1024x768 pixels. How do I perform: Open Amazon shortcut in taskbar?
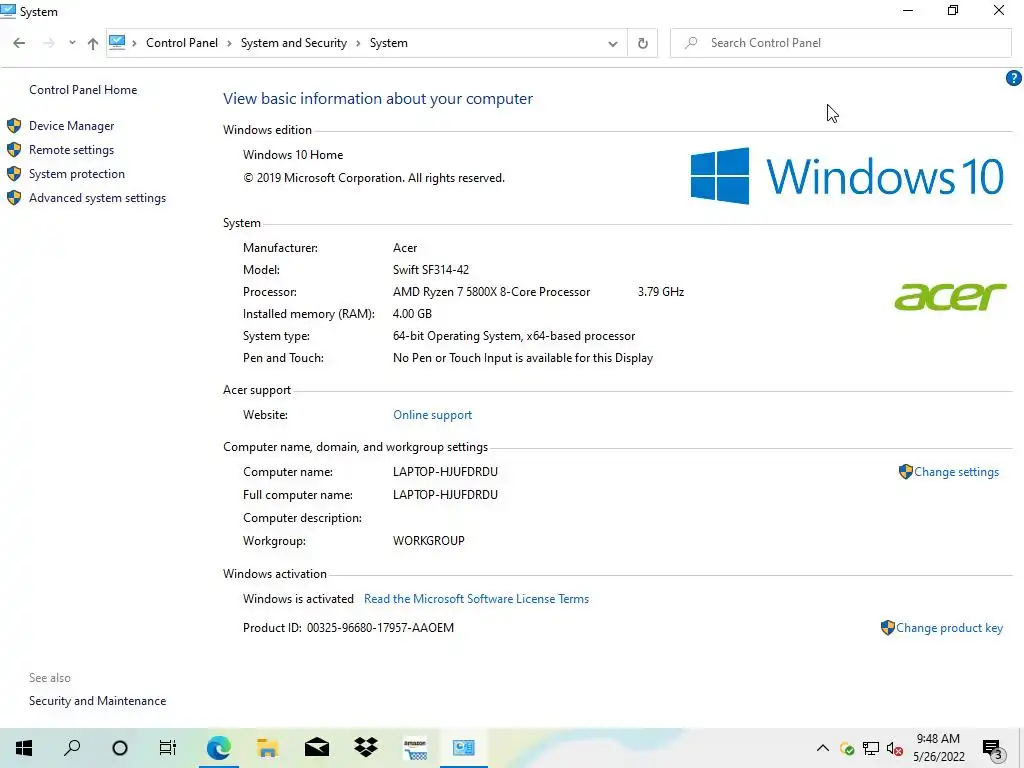[x=415, y=748]
